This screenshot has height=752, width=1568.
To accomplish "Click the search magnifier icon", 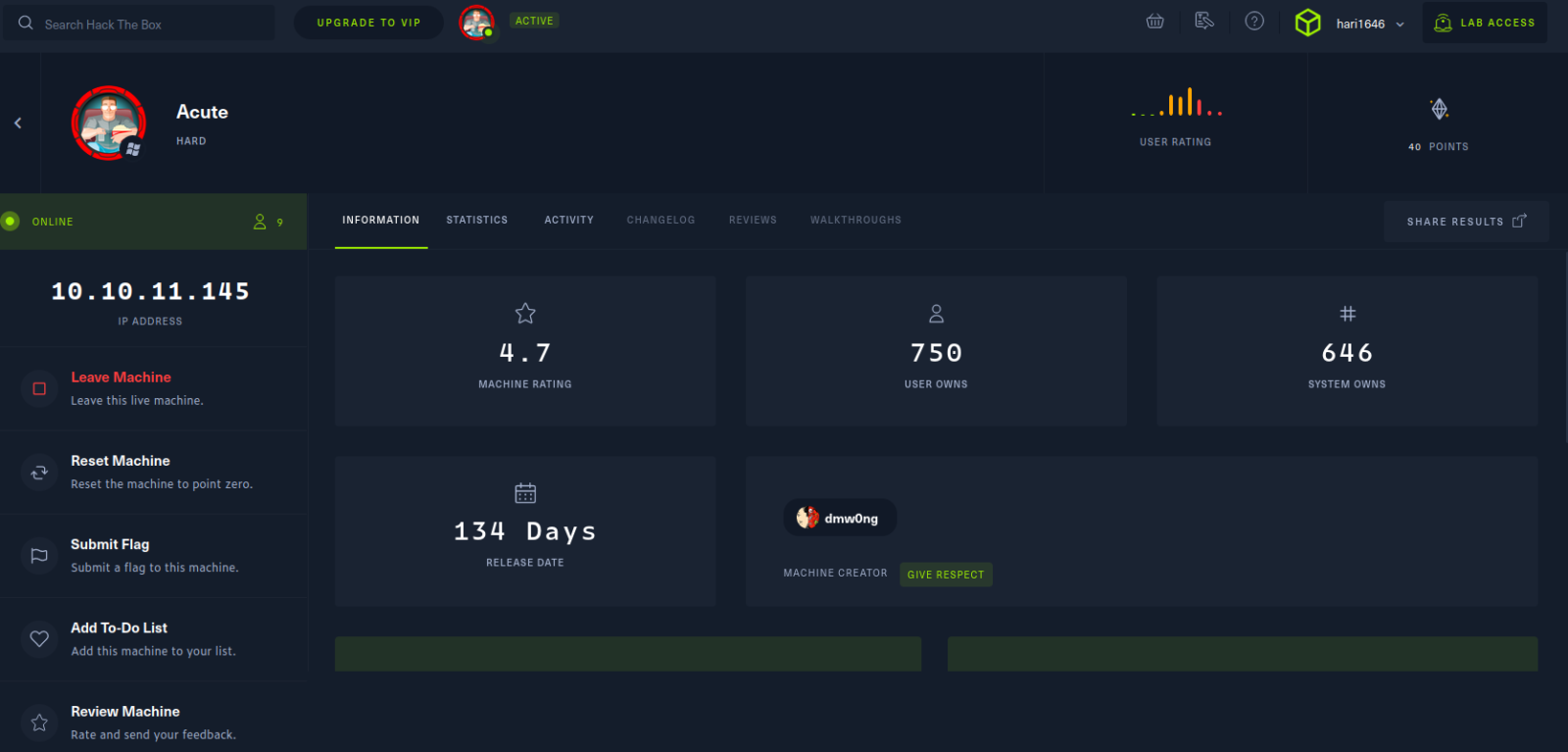I will [25, 23].
